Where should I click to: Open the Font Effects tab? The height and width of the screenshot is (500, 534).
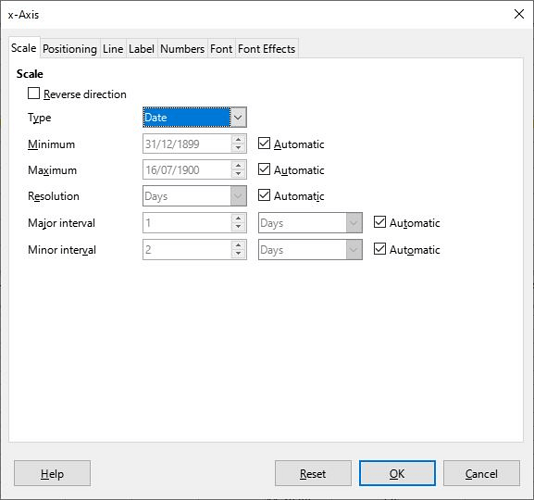click(267, 49)
